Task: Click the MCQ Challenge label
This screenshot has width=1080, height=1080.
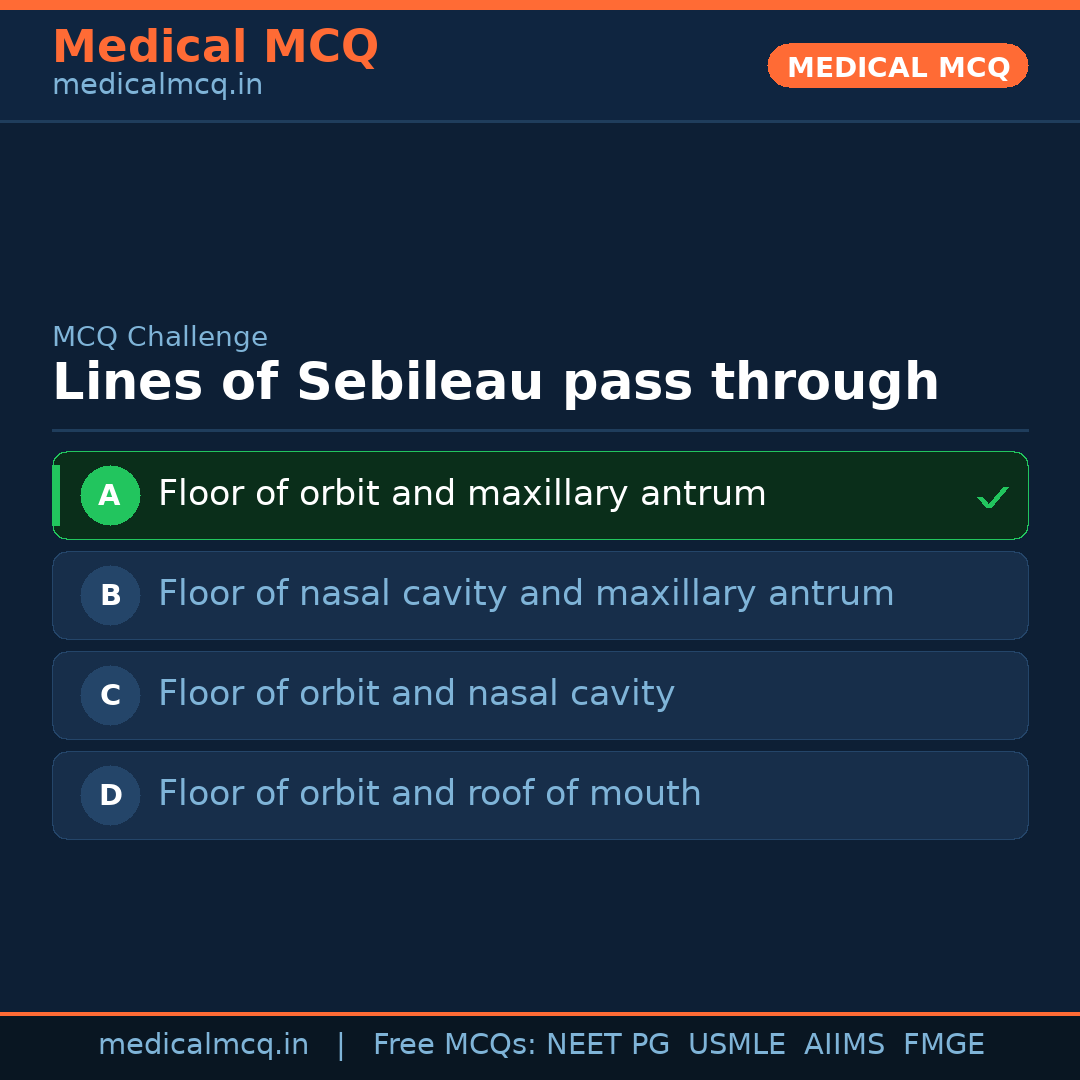Action: tap(160, 337)
